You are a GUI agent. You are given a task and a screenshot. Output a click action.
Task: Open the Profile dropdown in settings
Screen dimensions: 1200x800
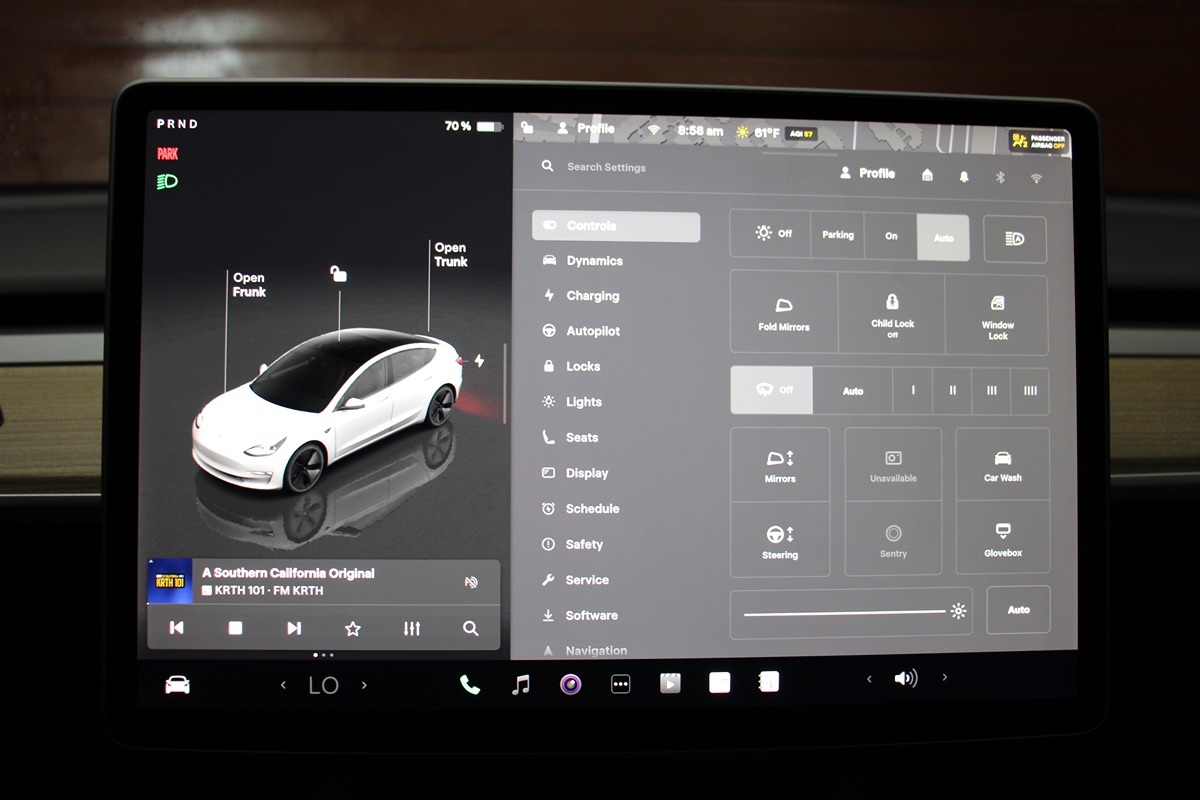pos(867,174)
